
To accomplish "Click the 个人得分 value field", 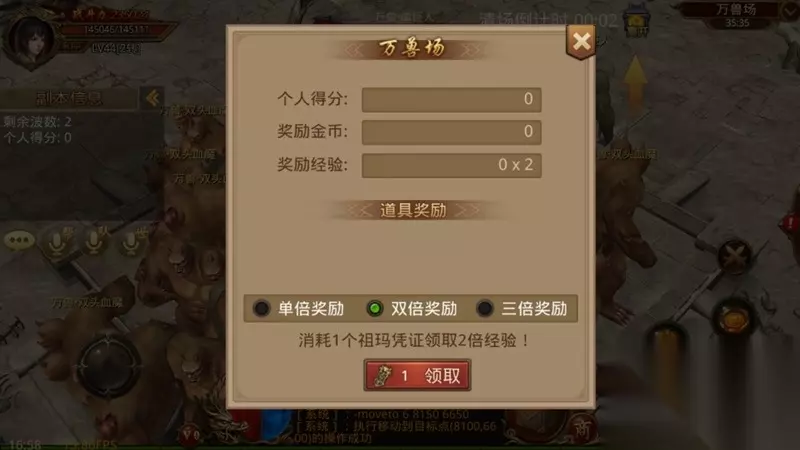I will (x=452, y=99).
